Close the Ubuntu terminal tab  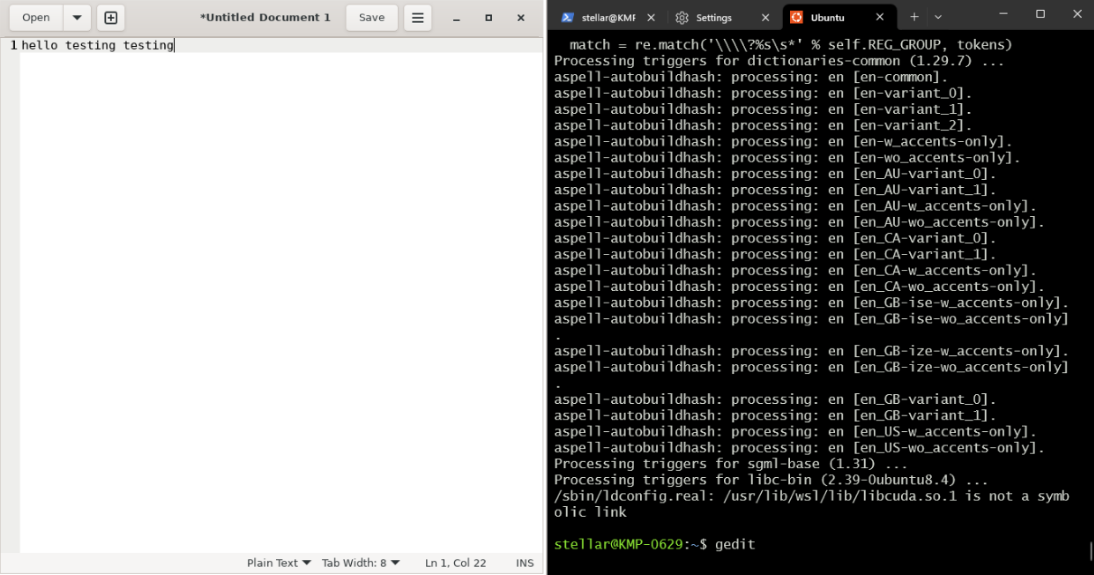[x=880, y=17]
